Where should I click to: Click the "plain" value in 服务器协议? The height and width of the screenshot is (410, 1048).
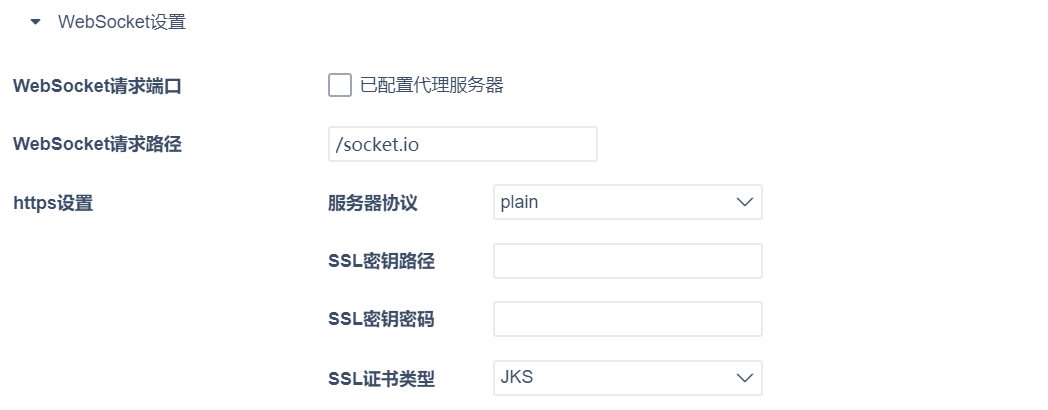(519, 202)
